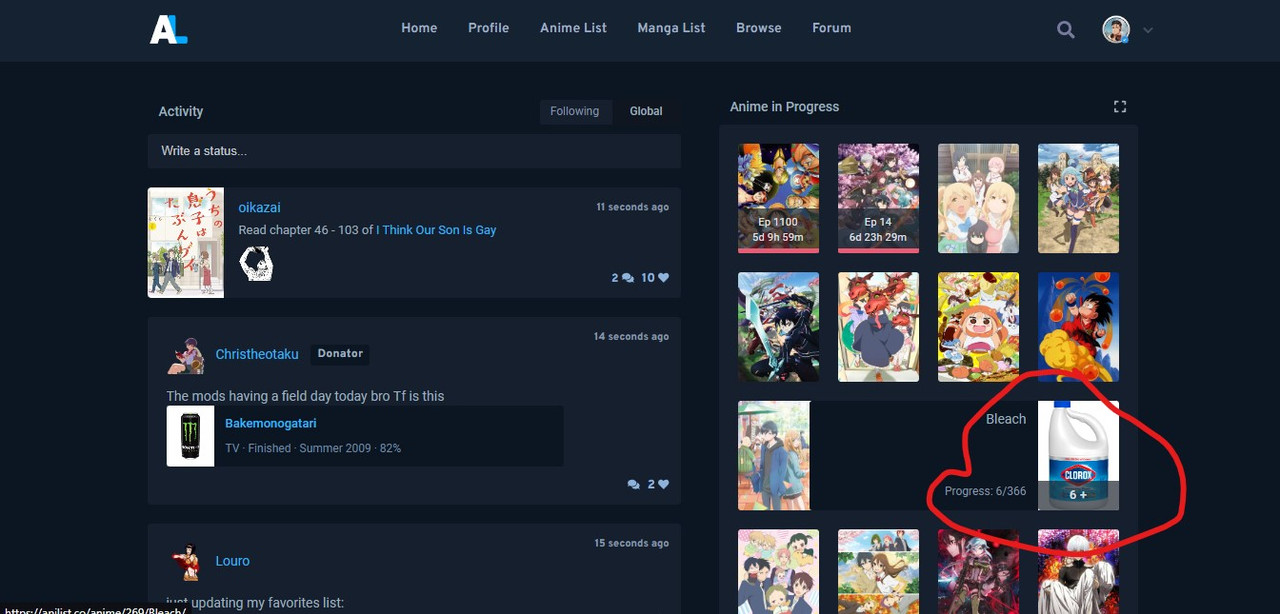
Task: Open the Forum page
Action: click(831, 28)
